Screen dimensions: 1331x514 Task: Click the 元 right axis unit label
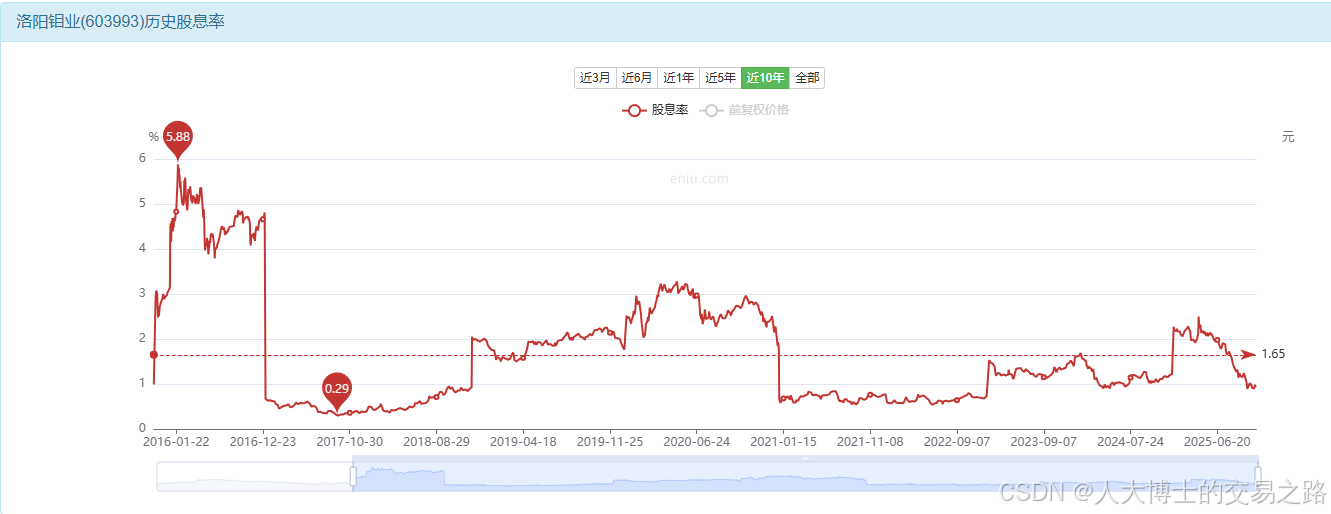(x=1288, y=137)
